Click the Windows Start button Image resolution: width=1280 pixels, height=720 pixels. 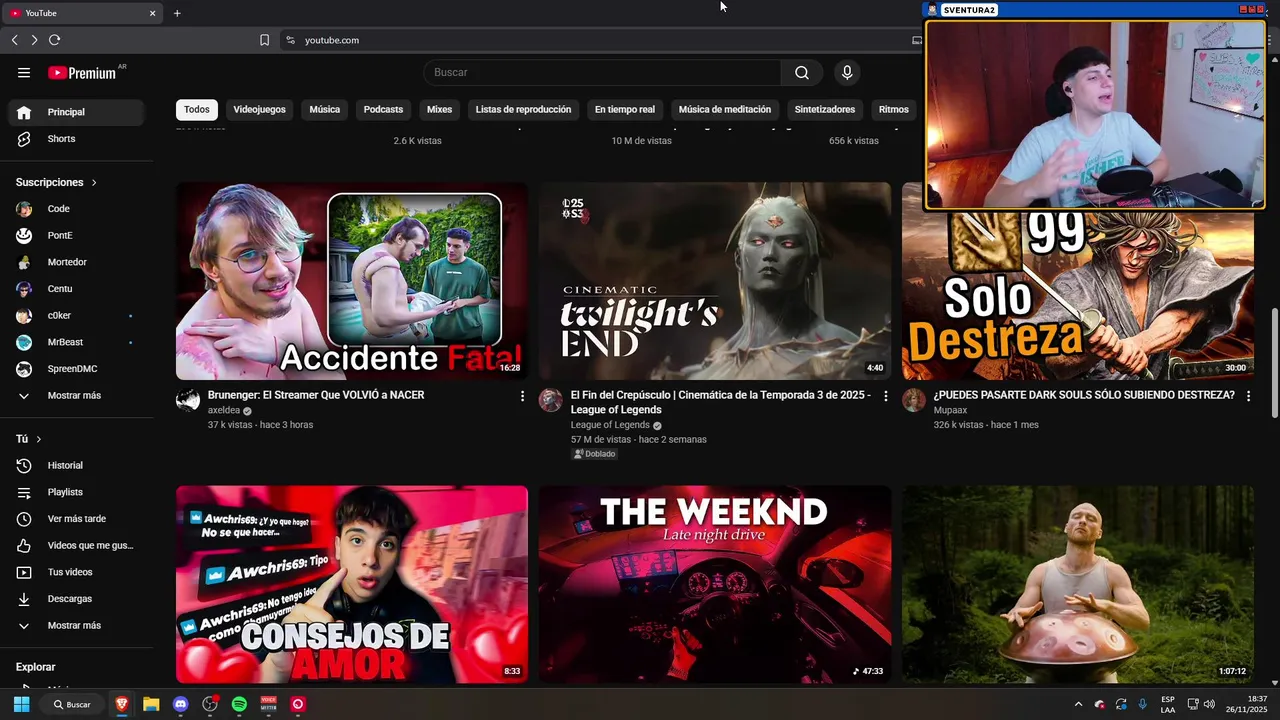[21, 704]
